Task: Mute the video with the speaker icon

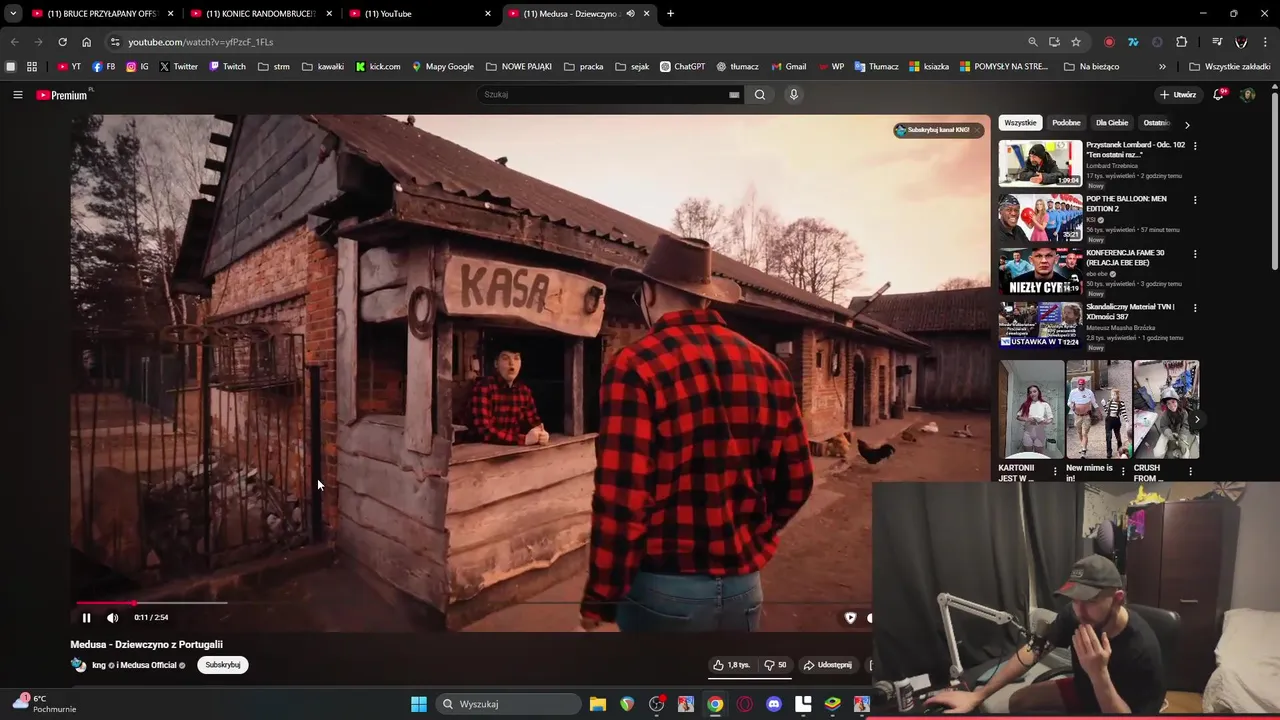Action: pyautogui.click(x=112, y=618)
